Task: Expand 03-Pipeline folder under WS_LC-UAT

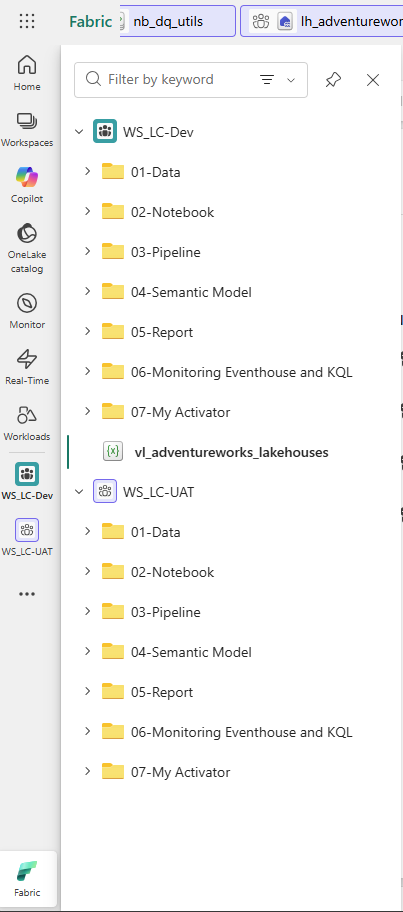Action: 88,612
